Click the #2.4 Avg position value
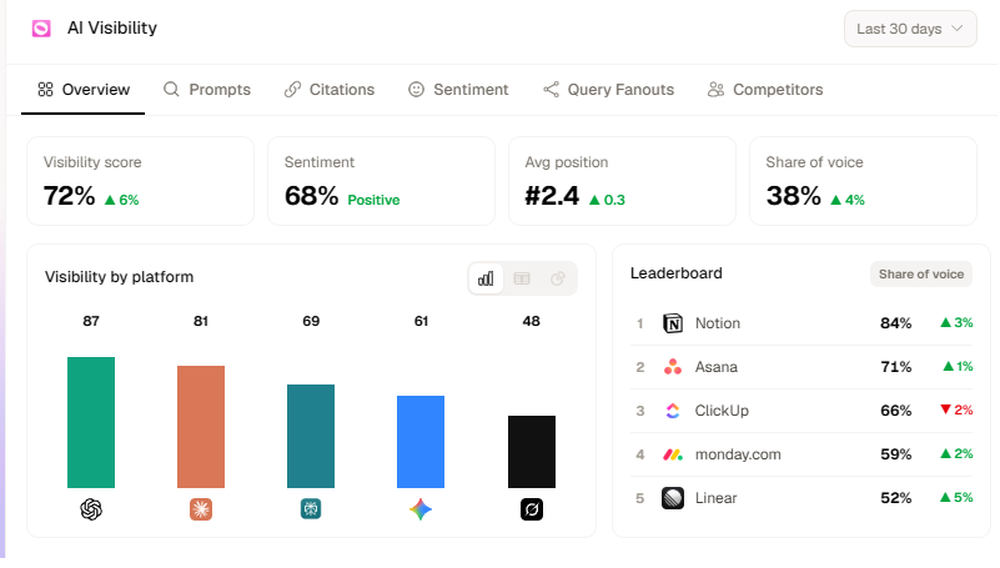 (552, 196)
